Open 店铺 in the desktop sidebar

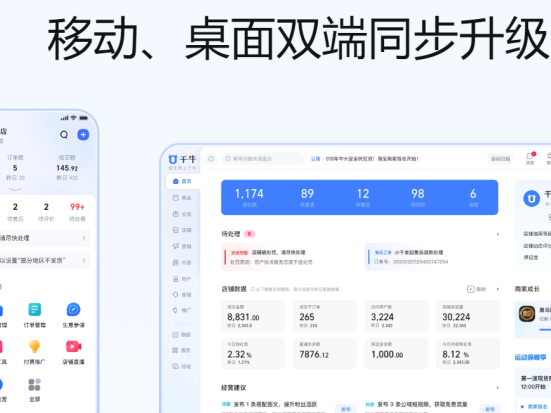[x=182, y=230]
